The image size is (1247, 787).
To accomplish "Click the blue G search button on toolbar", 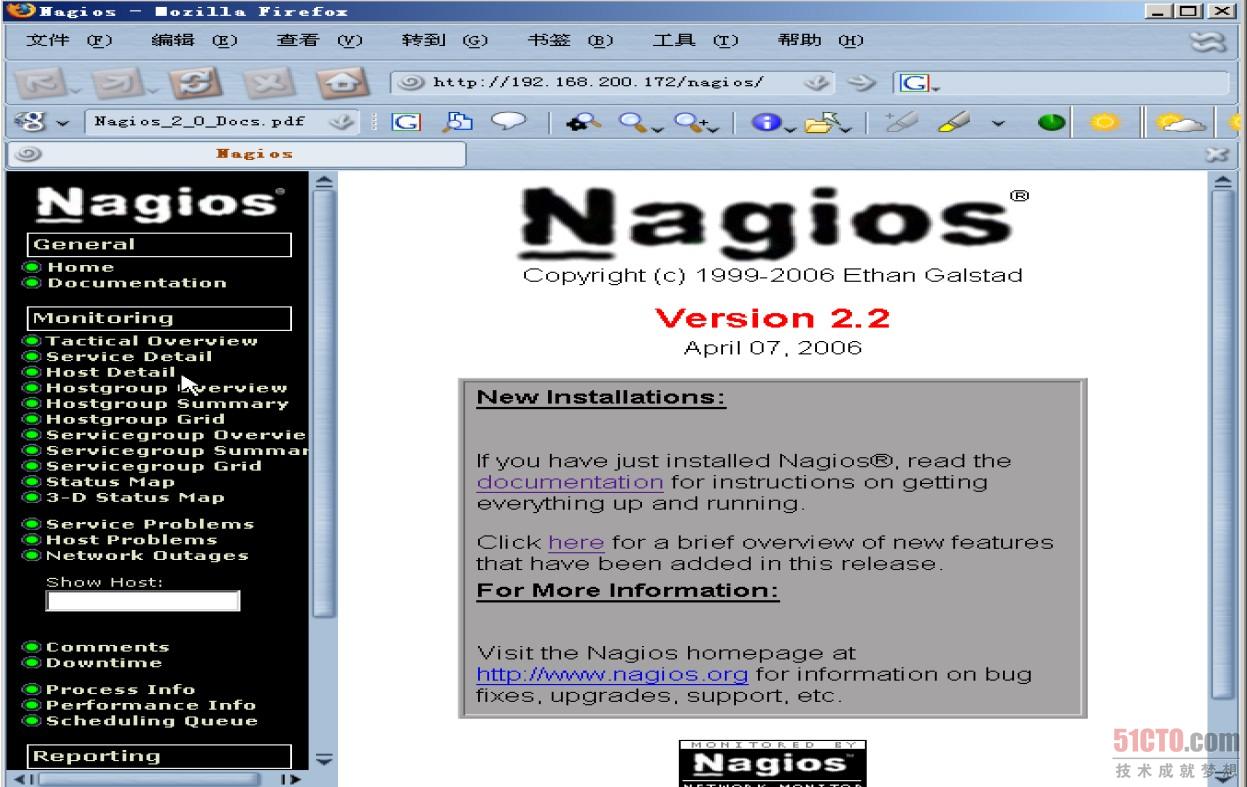I will (x=405, y=122).
